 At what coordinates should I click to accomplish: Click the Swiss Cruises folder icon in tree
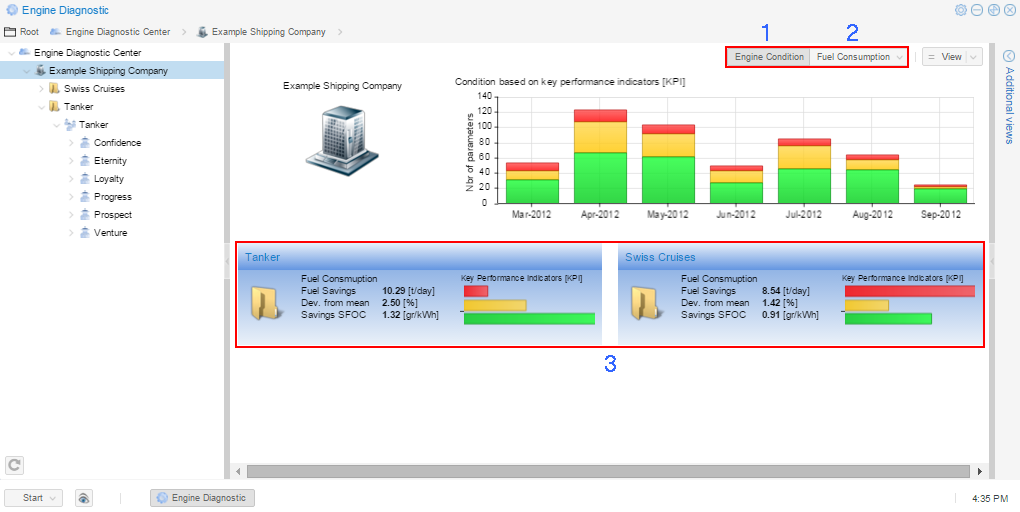55,88
